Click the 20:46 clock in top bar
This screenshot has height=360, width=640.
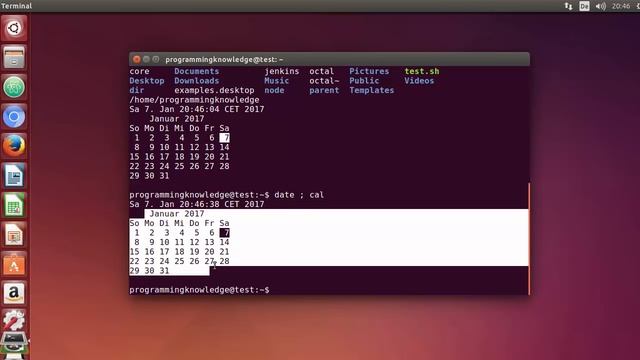pyautogui.click(x=621, y=6)
